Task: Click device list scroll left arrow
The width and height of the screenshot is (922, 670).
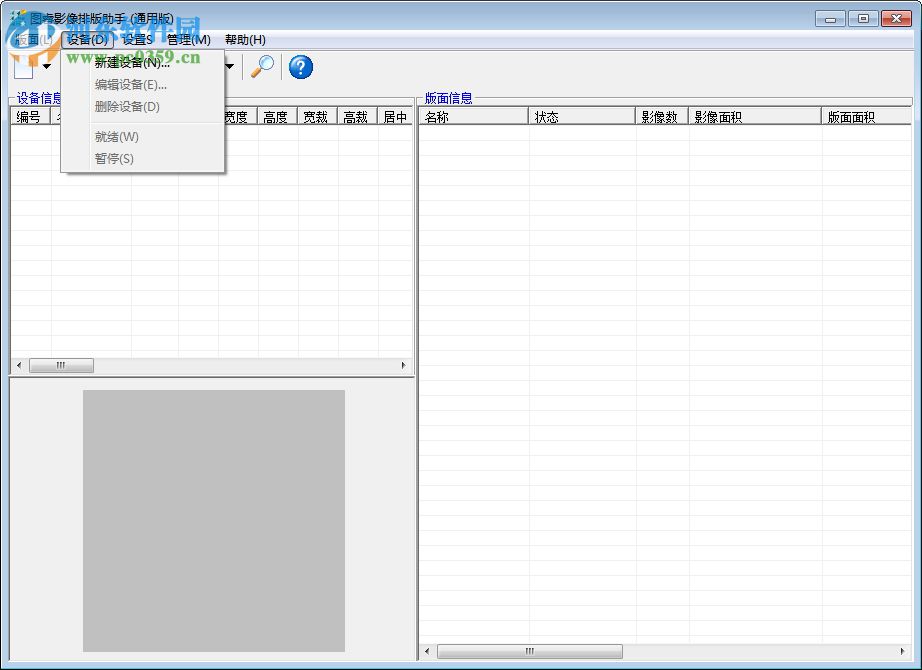Action: 19,365
